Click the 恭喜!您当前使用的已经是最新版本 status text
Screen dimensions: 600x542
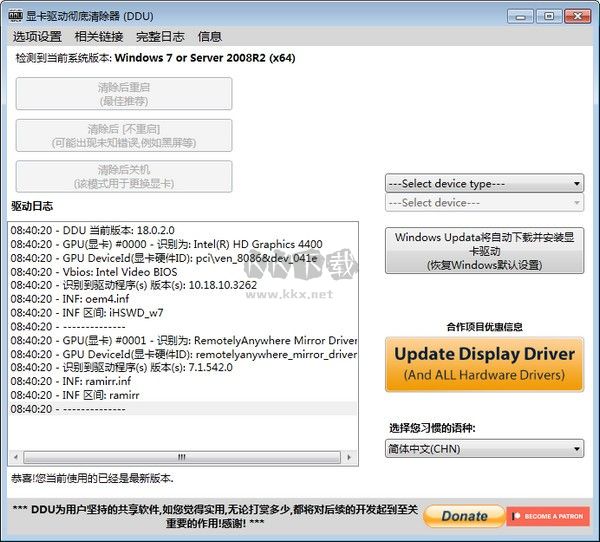92,478
